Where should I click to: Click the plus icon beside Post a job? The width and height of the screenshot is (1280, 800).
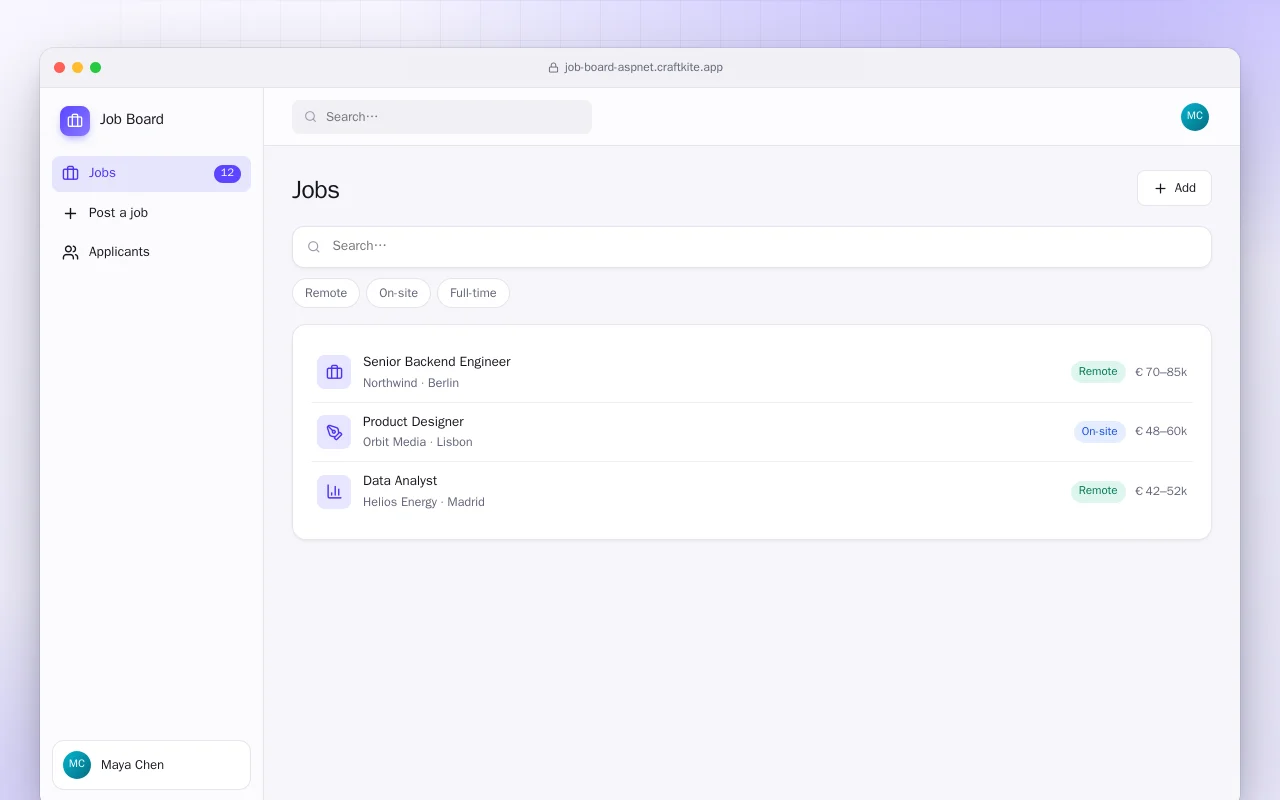click(x=70, y=213)
